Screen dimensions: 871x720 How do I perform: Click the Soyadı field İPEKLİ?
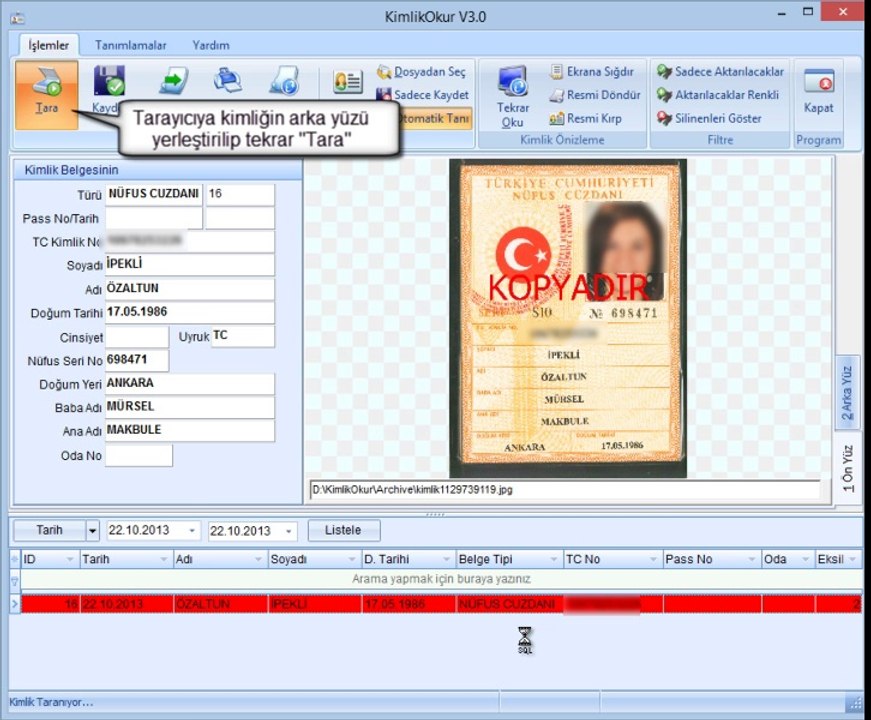(x=189, y=264)
